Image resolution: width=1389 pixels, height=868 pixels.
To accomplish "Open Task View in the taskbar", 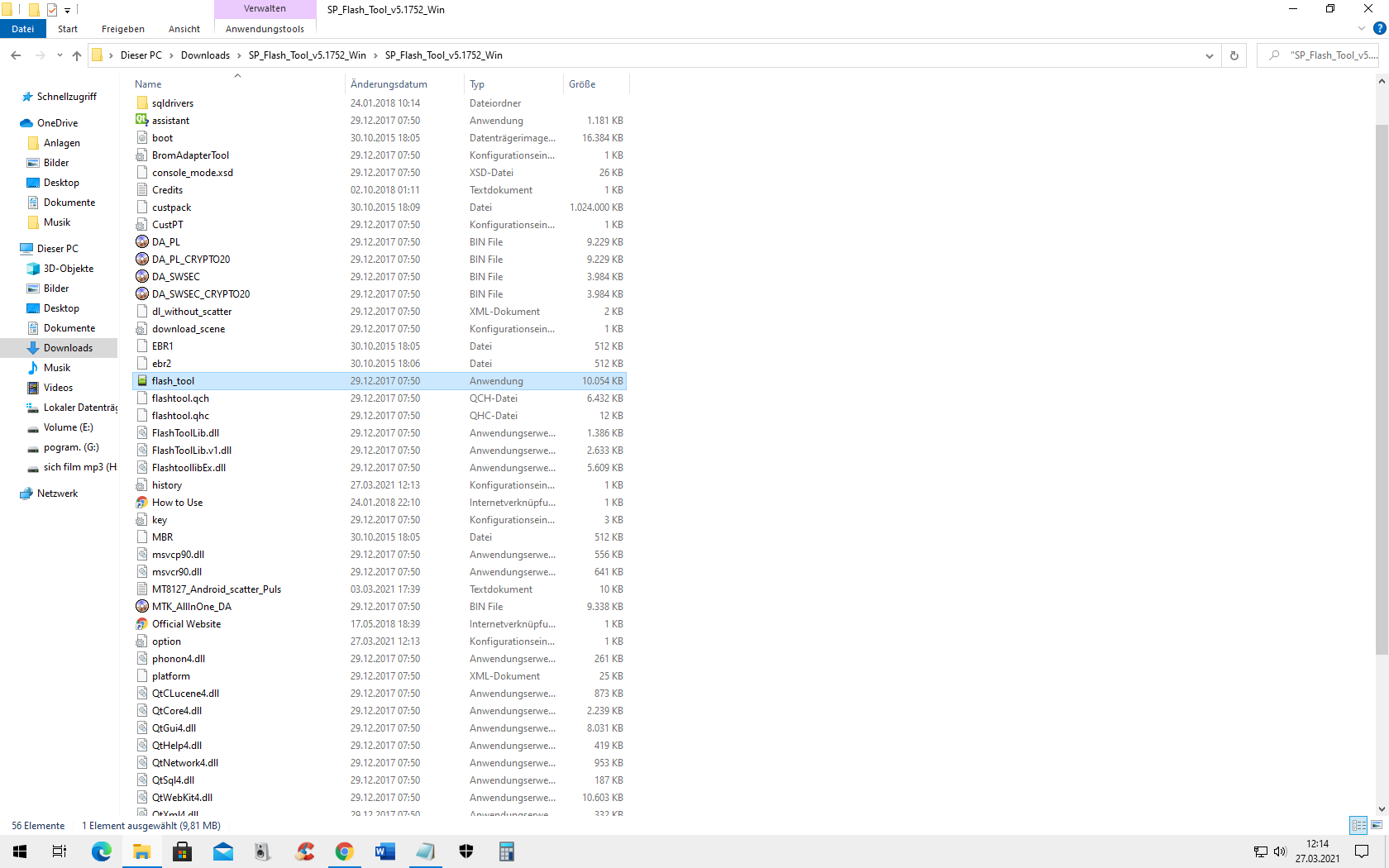I will 60,851.
